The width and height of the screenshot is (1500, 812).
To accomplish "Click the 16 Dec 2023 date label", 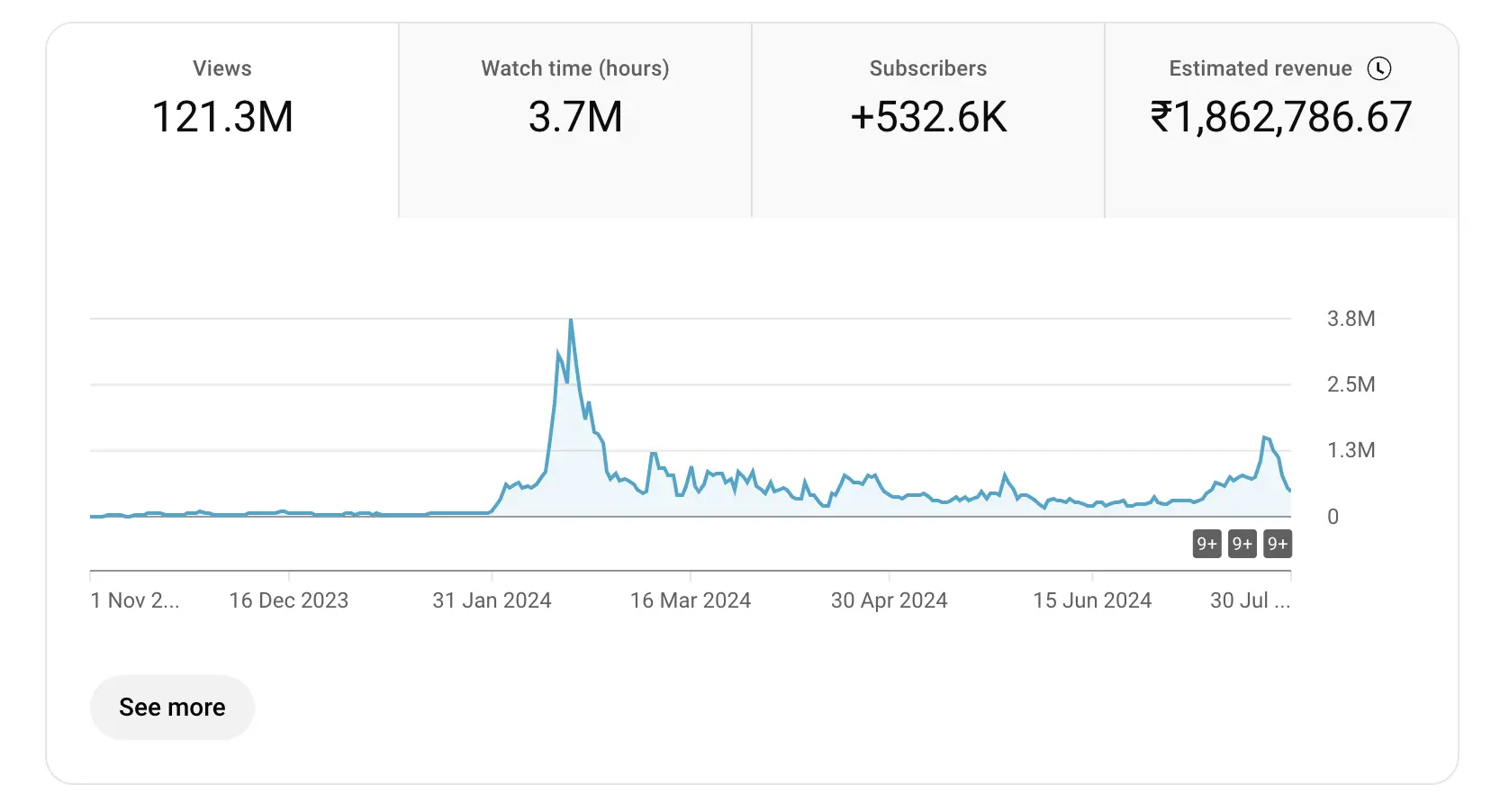I will [288, 600].
